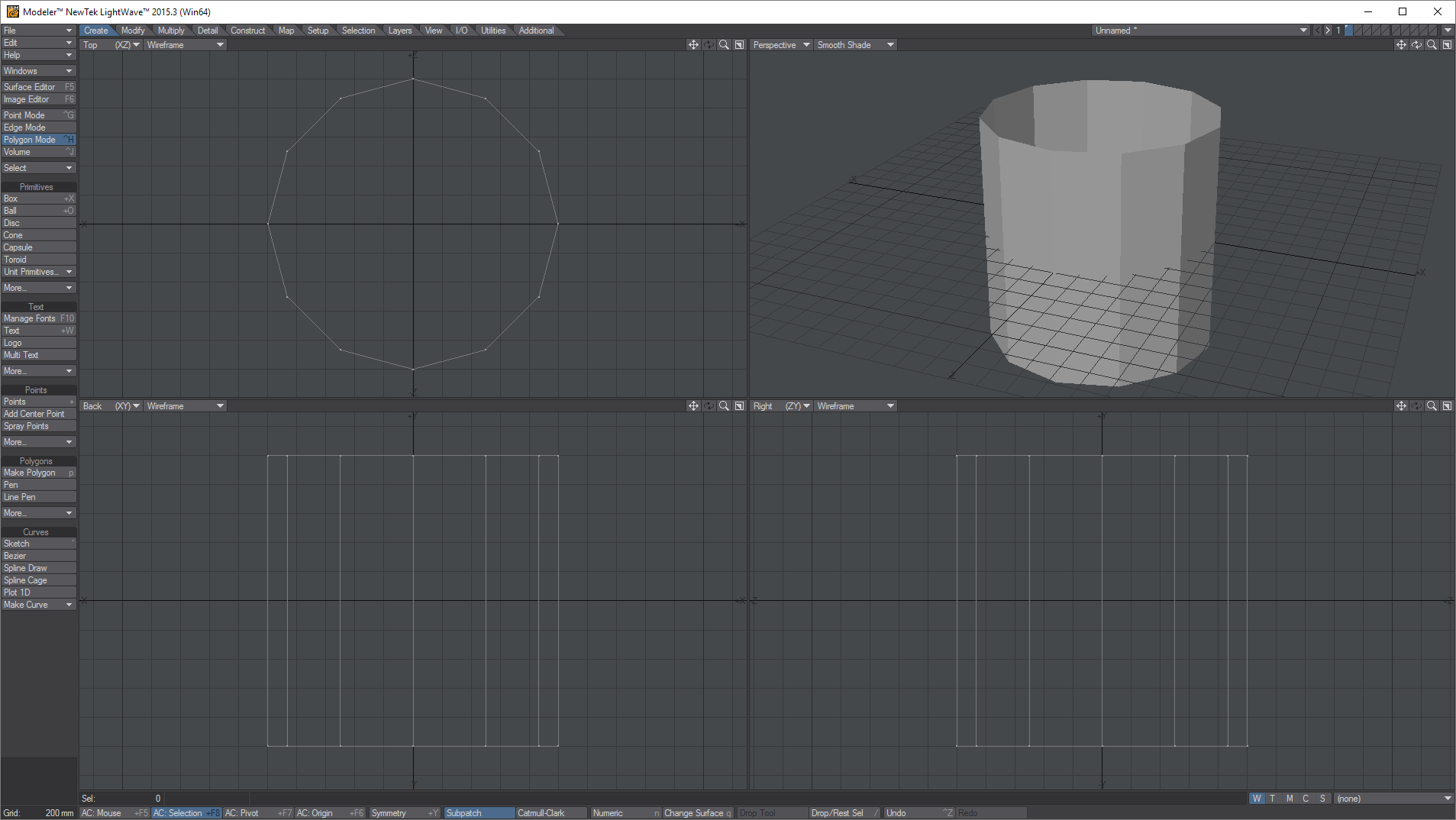This screenshot has height=820, width=1456.
Task: Open the Unnamed object dropdown
Action: click(1200, 31)
